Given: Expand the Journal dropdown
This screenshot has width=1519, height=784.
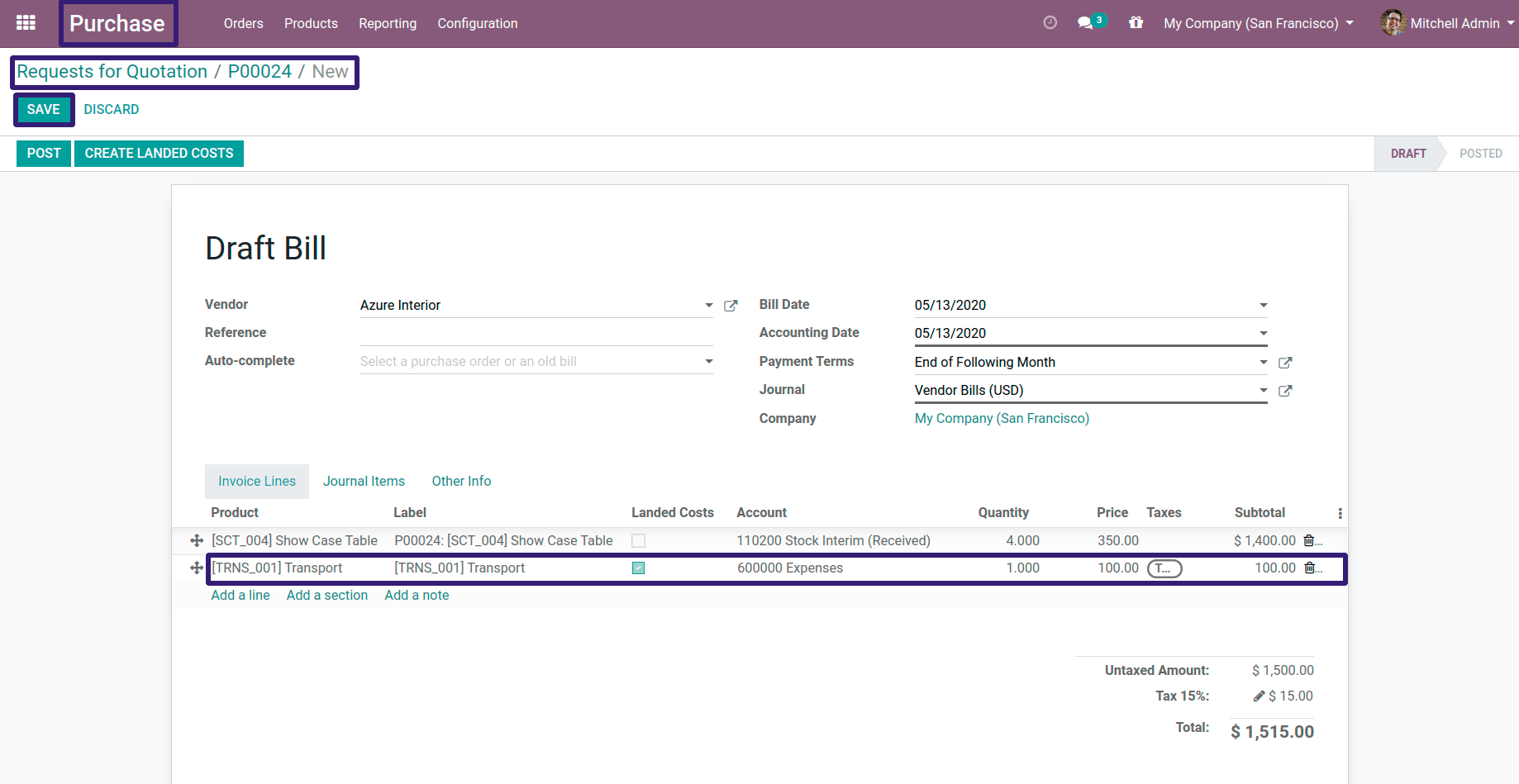Looking at the screenshot, I should pos(1263,391).
